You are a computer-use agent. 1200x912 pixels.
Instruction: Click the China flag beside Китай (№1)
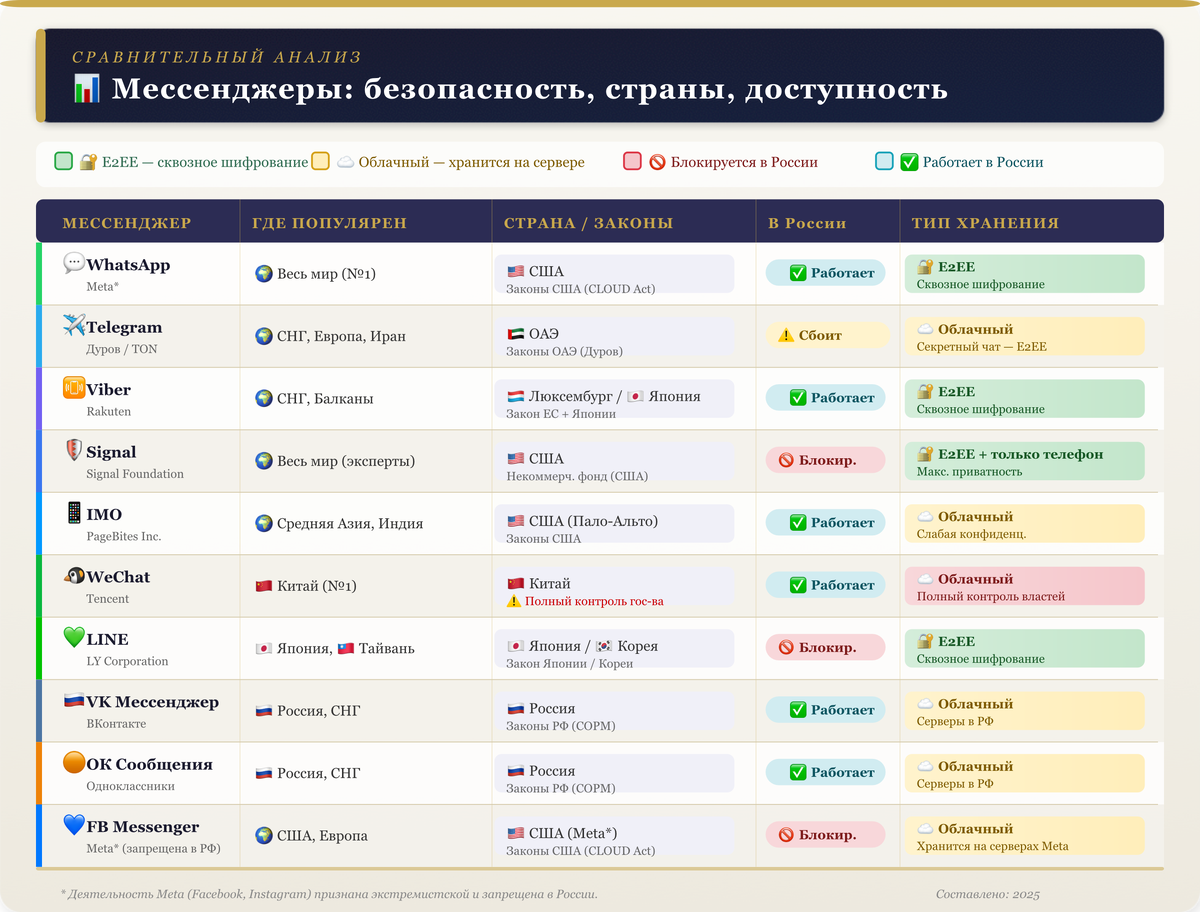coord(264,586)
